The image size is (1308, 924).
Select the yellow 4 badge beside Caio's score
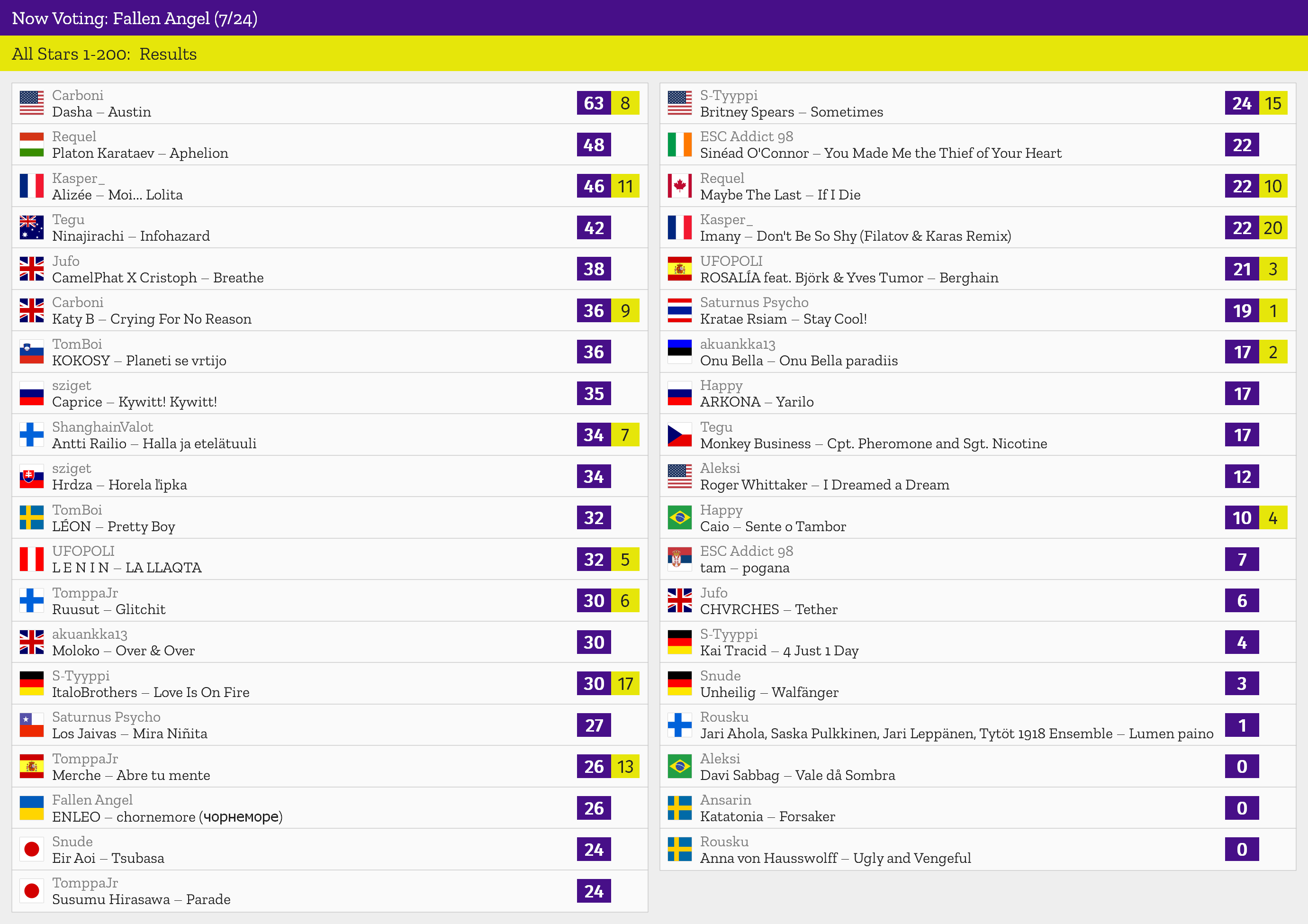pos(1273,518)
